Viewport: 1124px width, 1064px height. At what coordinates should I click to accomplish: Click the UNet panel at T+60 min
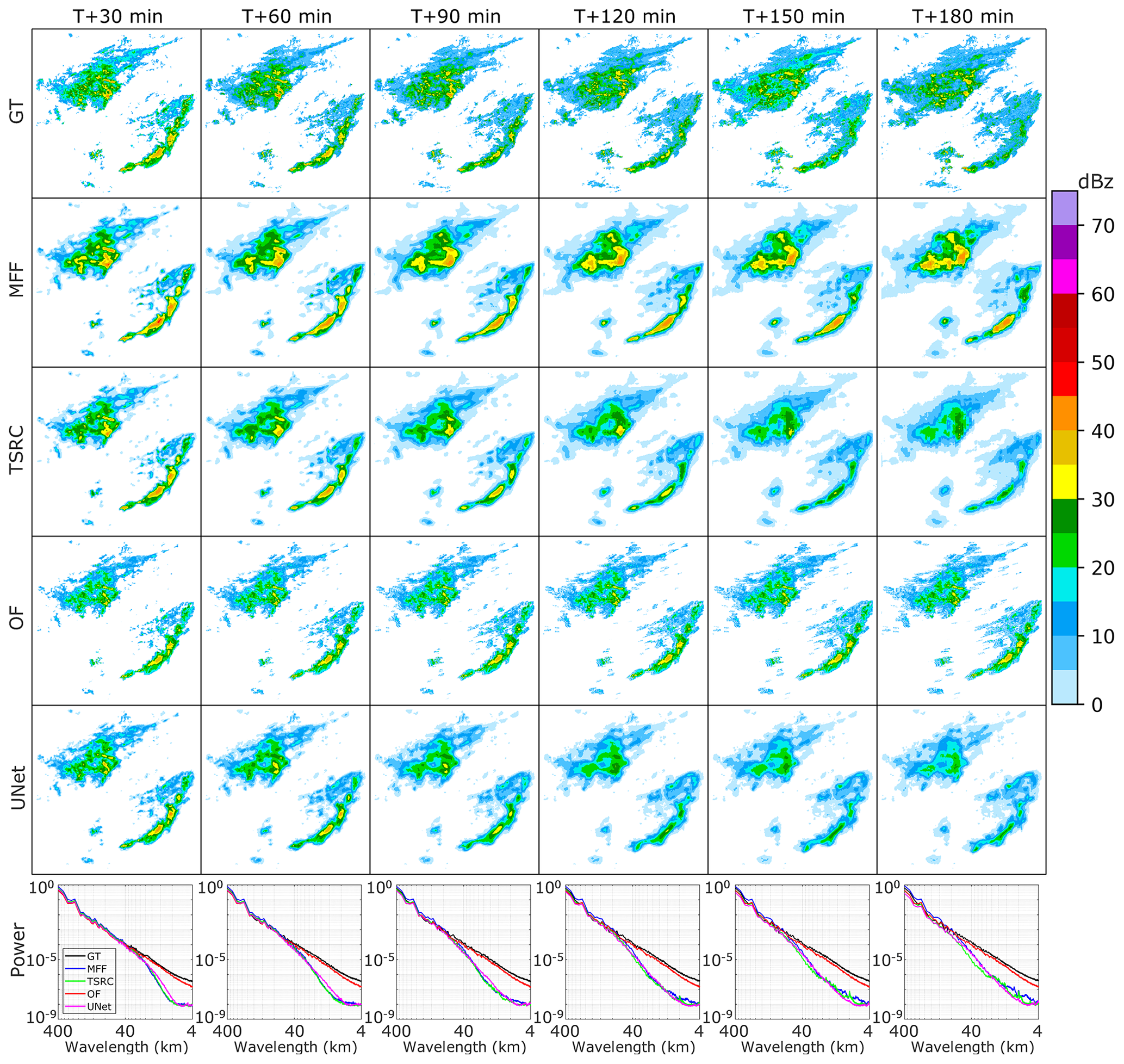click(x=285, y=789)
